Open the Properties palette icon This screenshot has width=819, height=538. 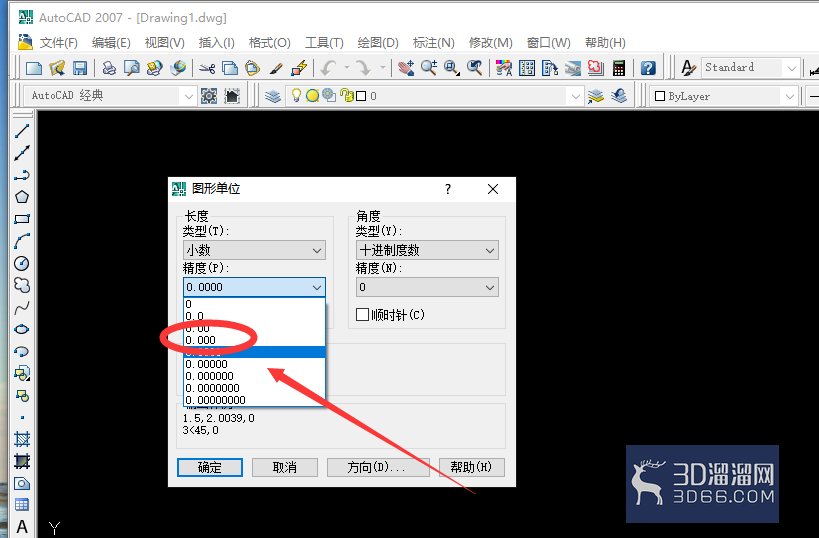click(x=504, y=68)
